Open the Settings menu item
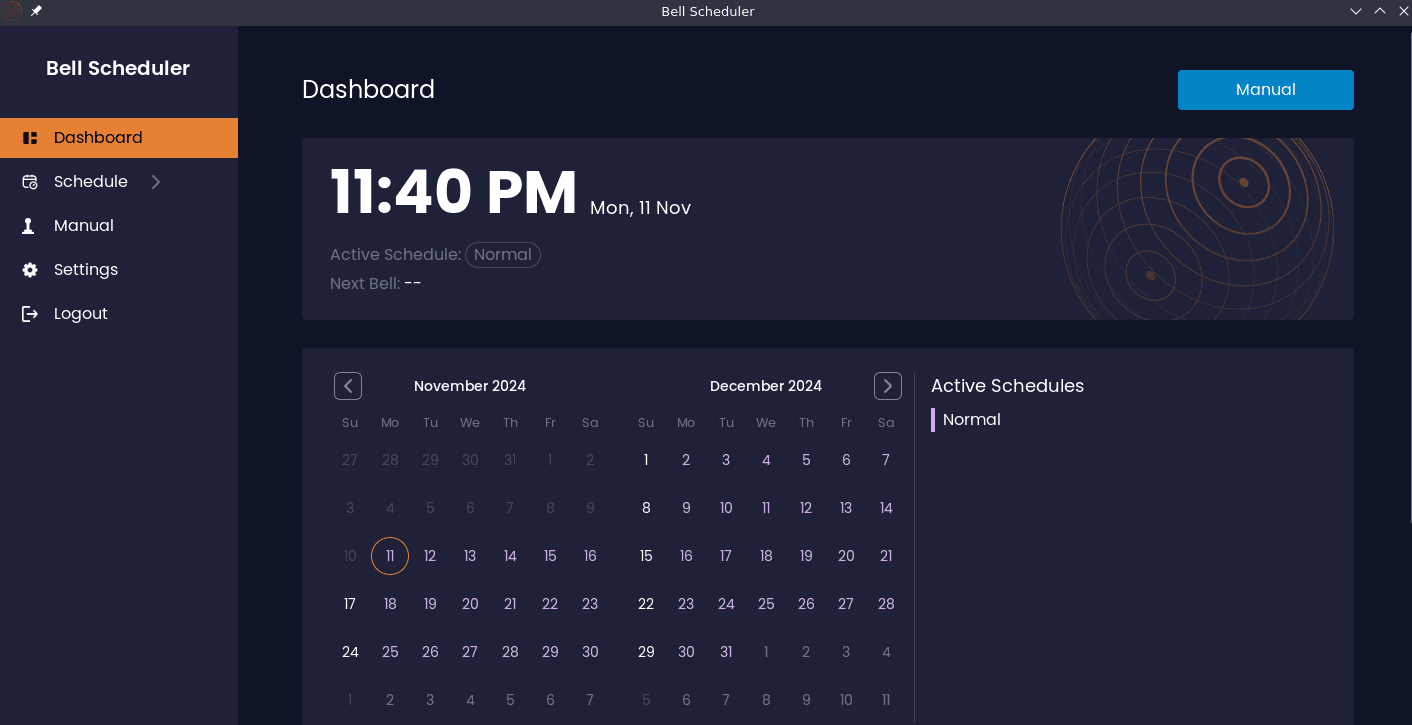This screenshot has height=725, width=1412. (x=86, y=270)
